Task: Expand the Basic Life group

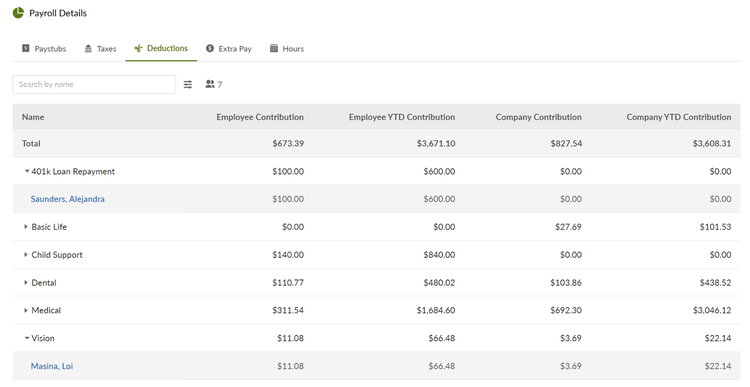Action: click(x=26, y=227)
